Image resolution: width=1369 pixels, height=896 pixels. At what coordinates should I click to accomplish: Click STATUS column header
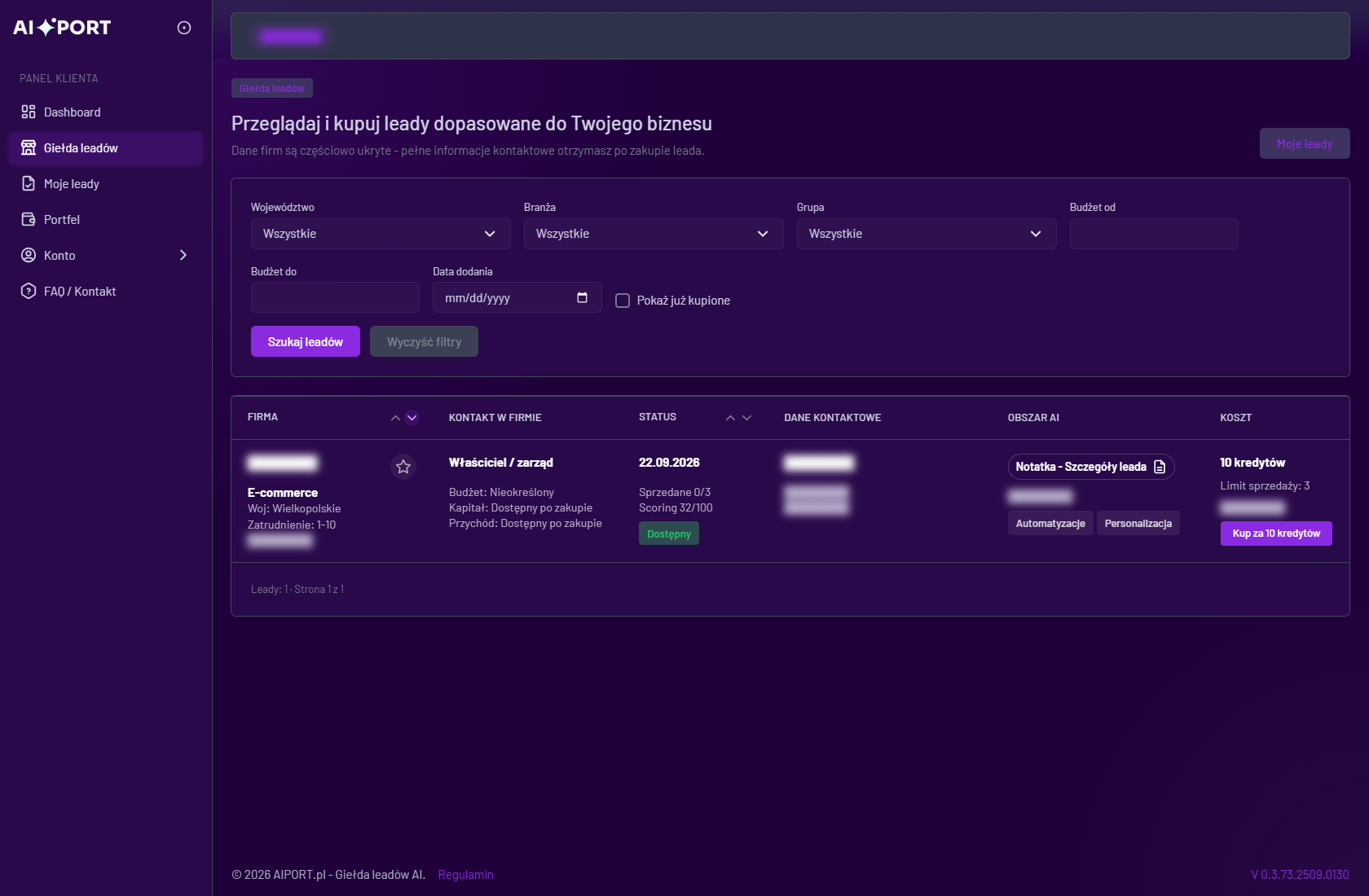click(658, 416)
